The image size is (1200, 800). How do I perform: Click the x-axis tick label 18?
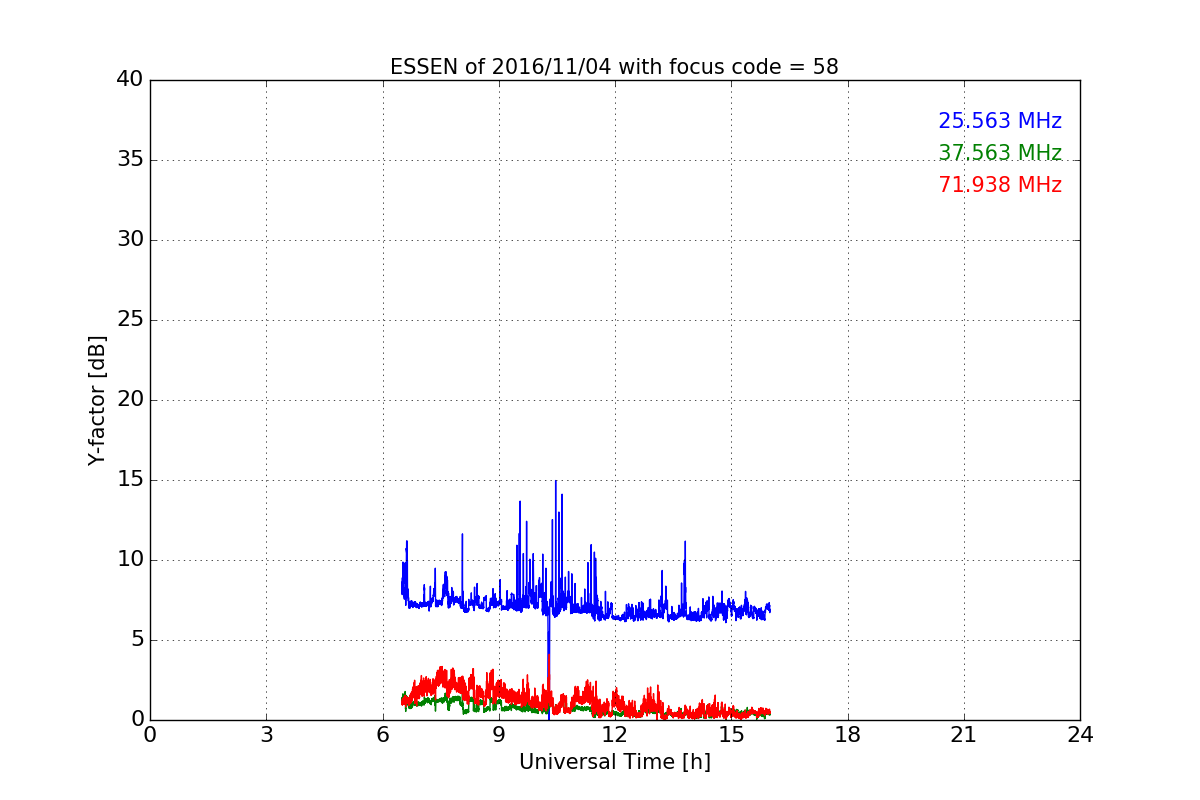pyautogui.click(x=847, y=735)
